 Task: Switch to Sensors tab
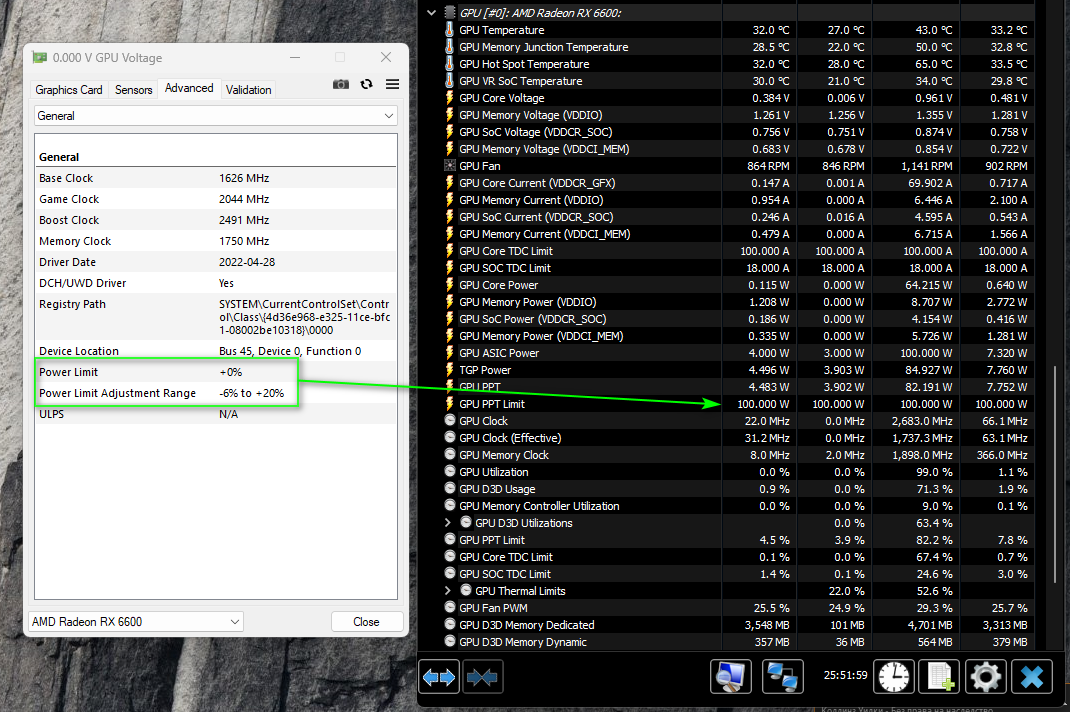[x=134, y=89]
